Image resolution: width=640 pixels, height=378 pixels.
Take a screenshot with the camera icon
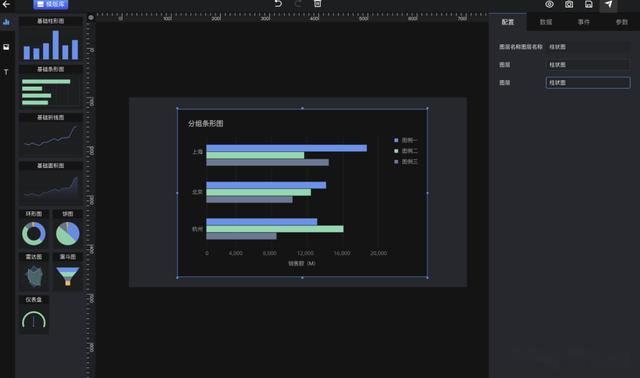(569, 4)
